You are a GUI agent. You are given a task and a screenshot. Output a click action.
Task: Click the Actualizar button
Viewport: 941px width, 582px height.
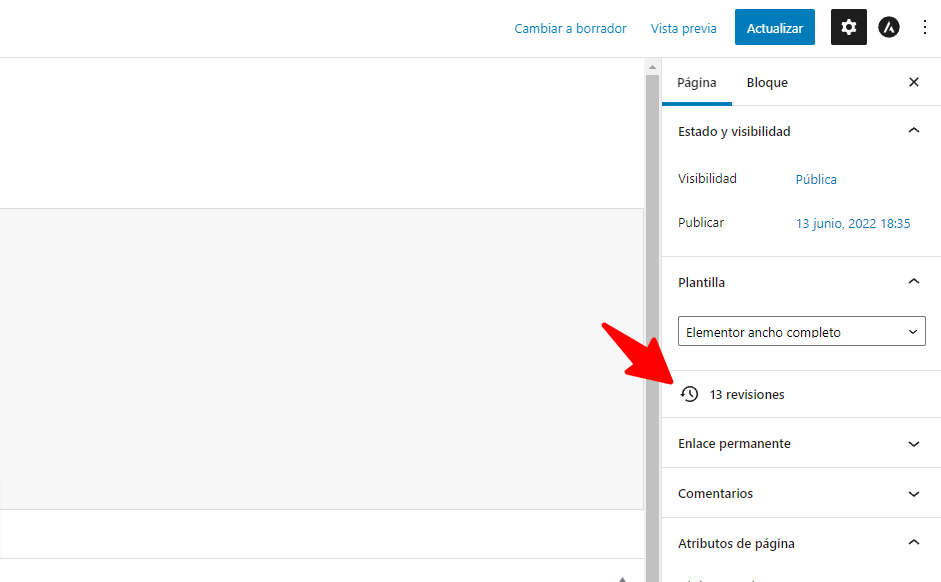pos(775,27)
